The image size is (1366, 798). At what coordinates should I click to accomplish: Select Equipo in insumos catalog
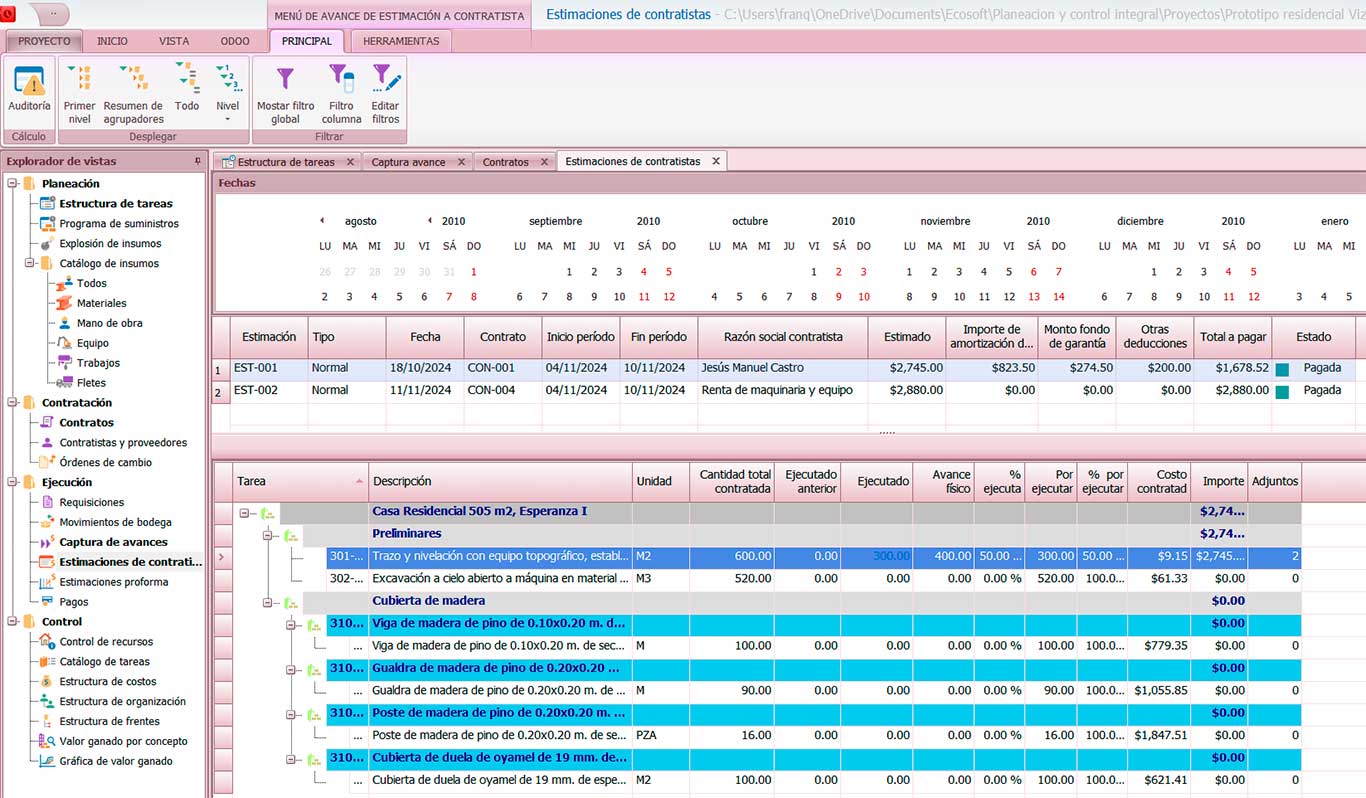click(x=93, y=343)
